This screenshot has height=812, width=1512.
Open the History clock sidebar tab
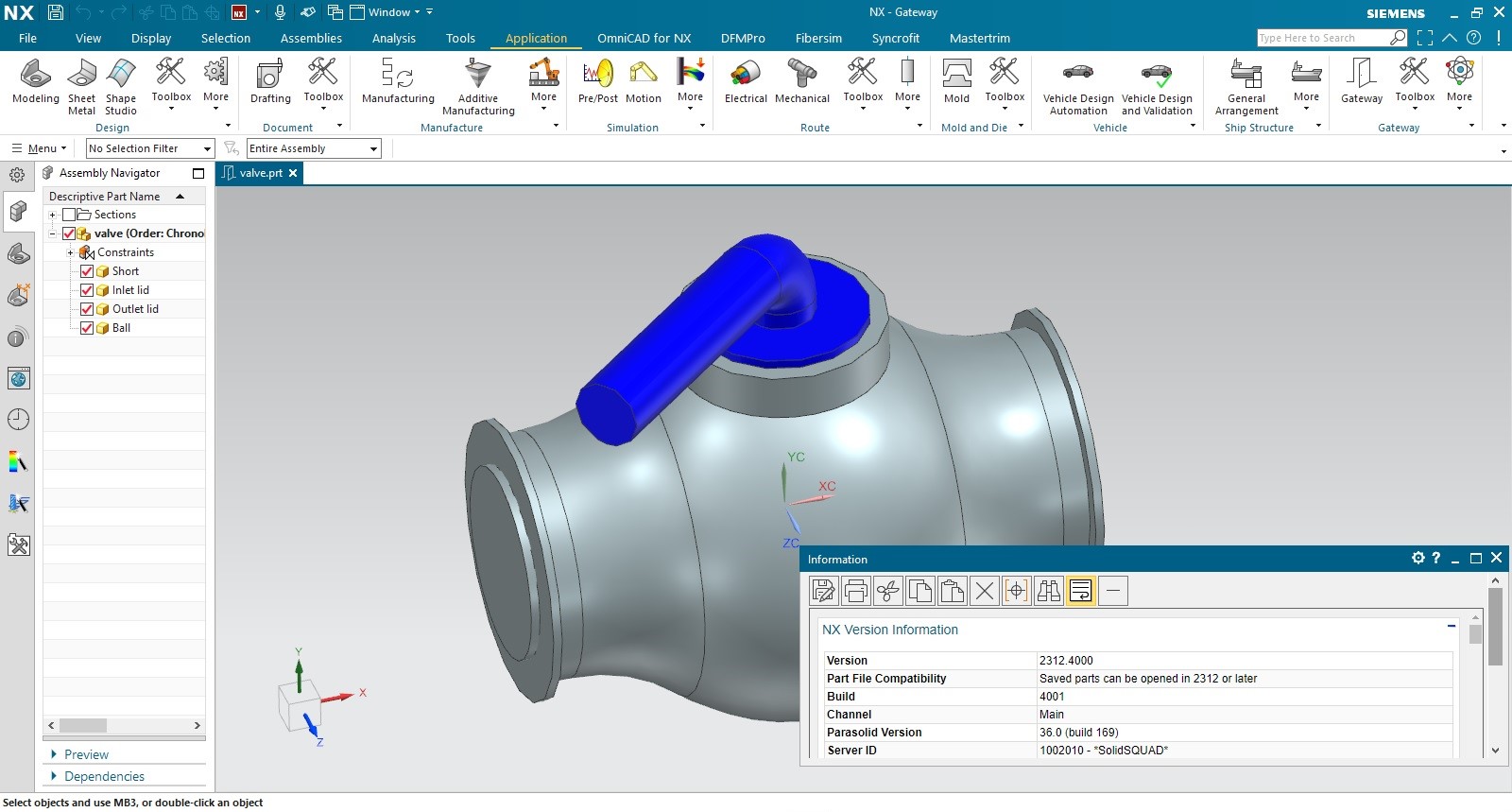(18, 420)
